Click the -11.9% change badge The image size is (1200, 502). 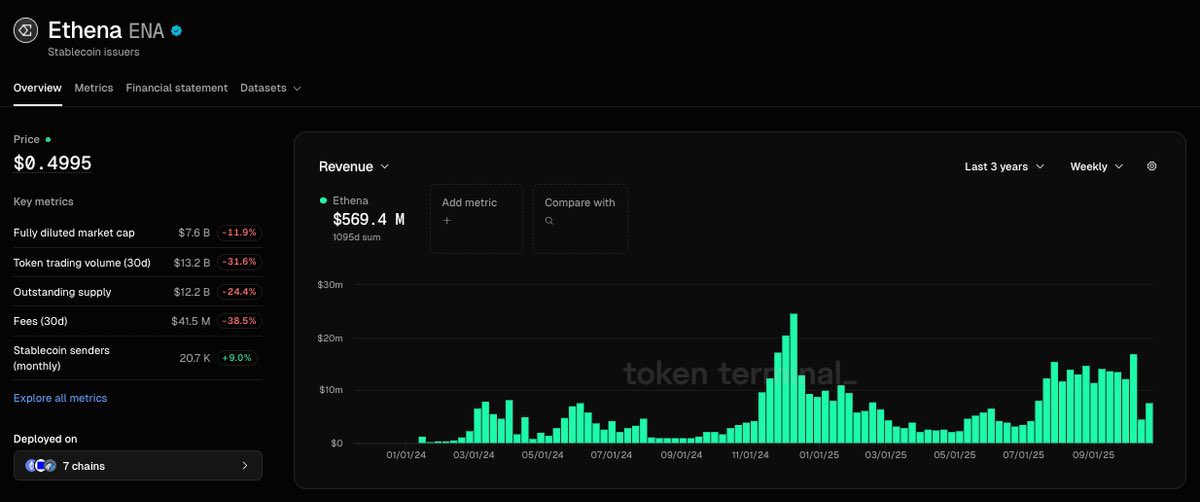click(239, 233)
